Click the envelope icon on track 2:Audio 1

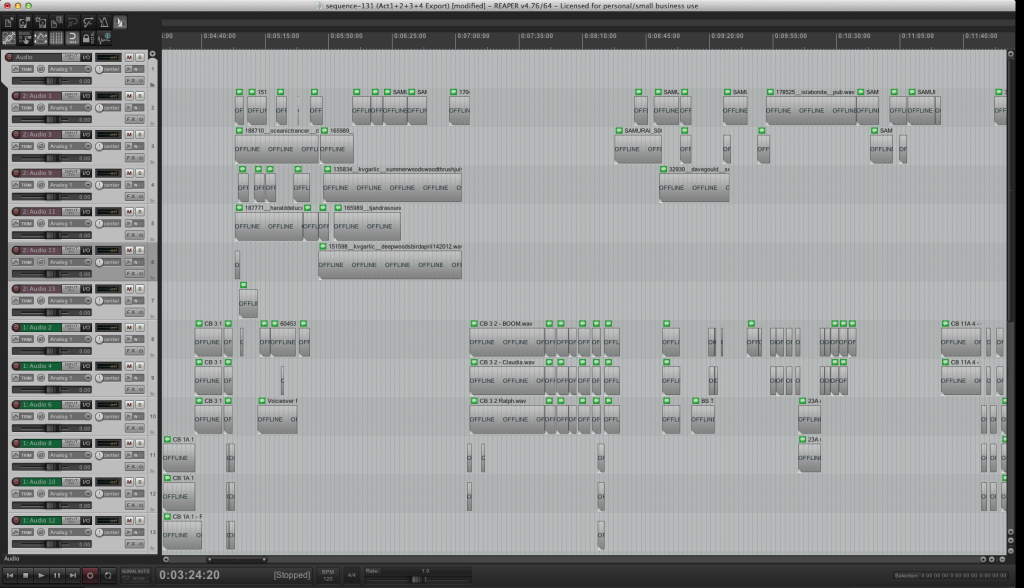(x=16, y=108)
